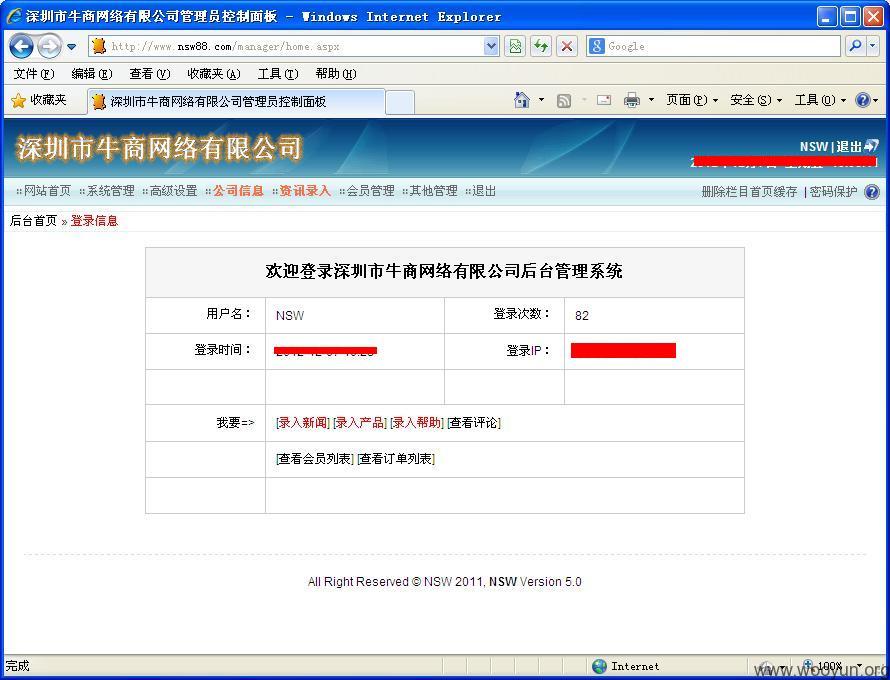Viewport: 890px width, 680px height.
Task: Click 删除栏目首页缓存 link
Action: [x=749, y=192]
